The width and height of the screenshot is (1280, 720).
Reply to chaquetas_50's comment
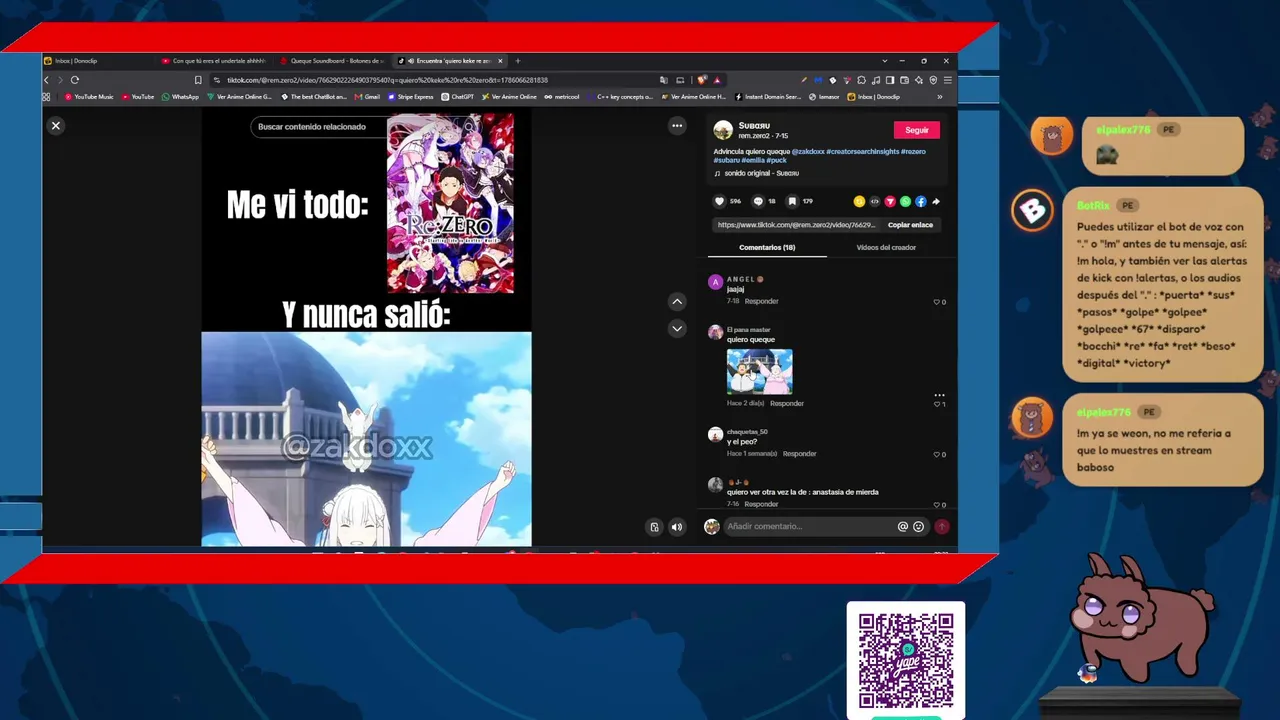800,454
